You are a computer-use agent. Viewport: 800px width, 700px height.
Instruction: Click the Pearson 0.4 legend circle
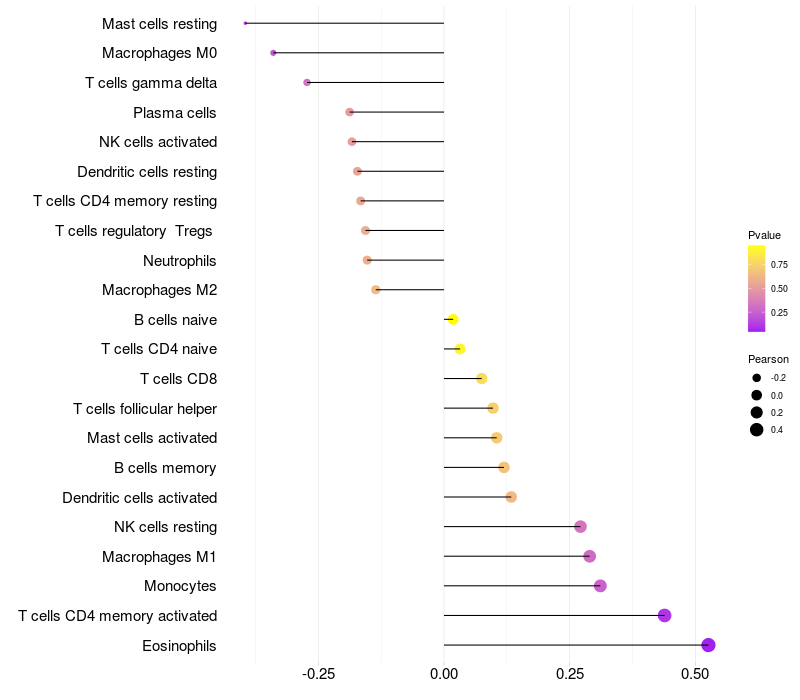(757, 430)
